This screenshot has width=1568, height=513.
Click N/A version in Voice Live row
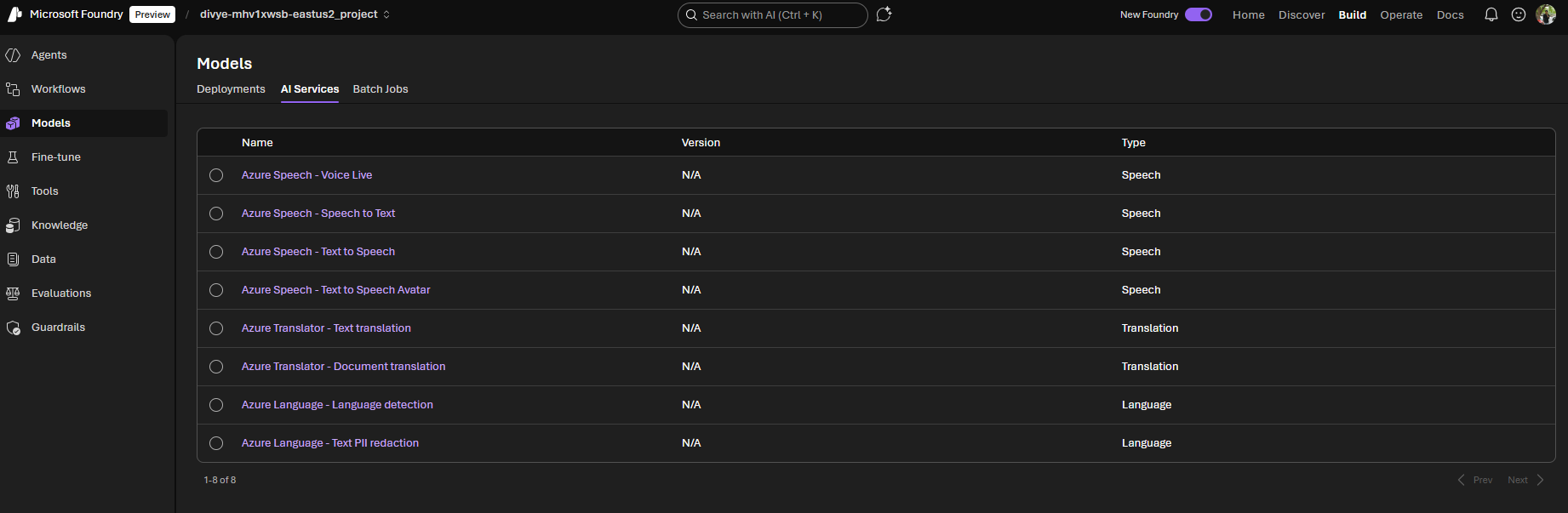click(x=691, y=175)
